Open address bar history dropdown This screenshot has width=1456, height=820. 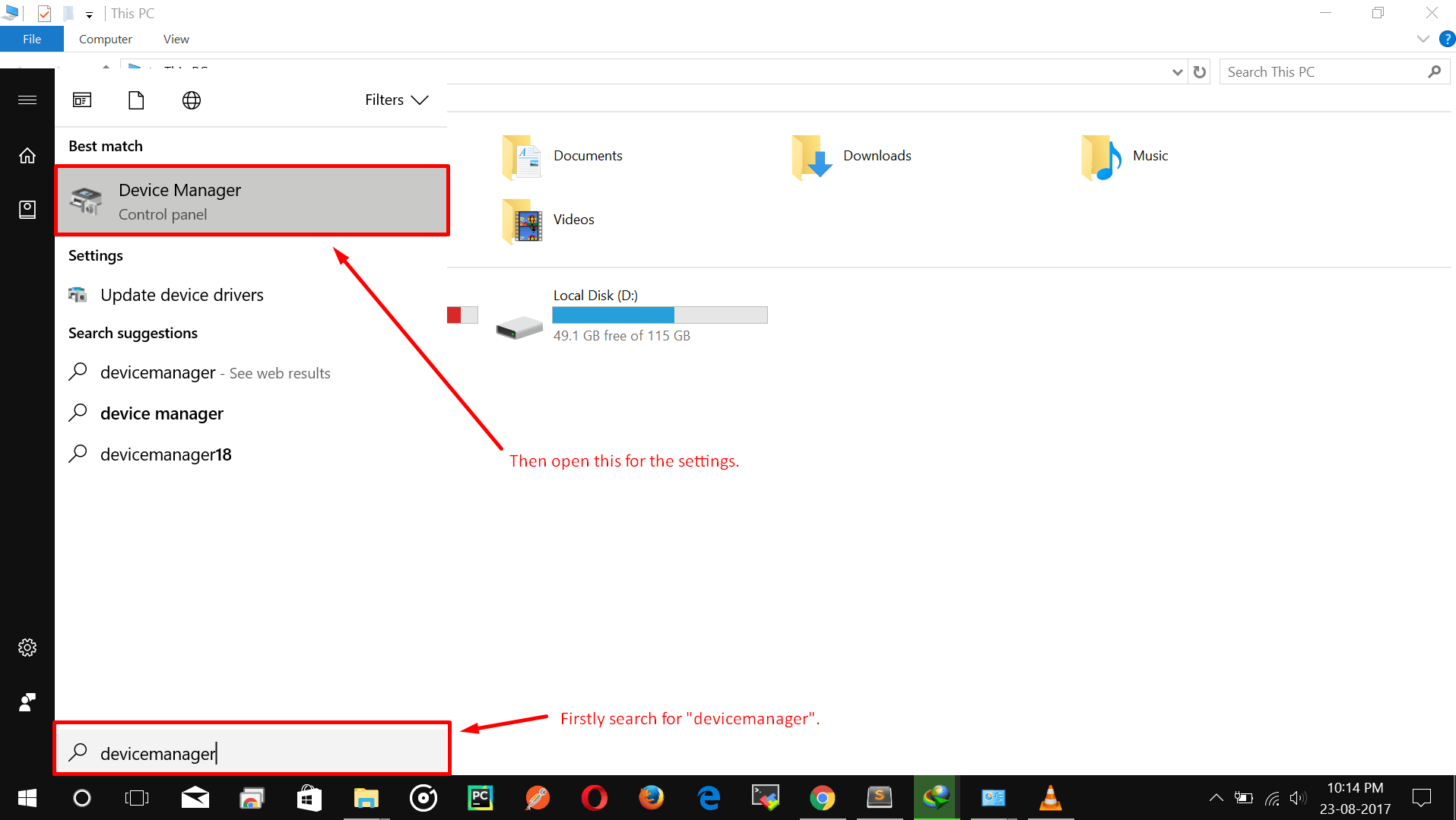click(x=1178, y=72)
